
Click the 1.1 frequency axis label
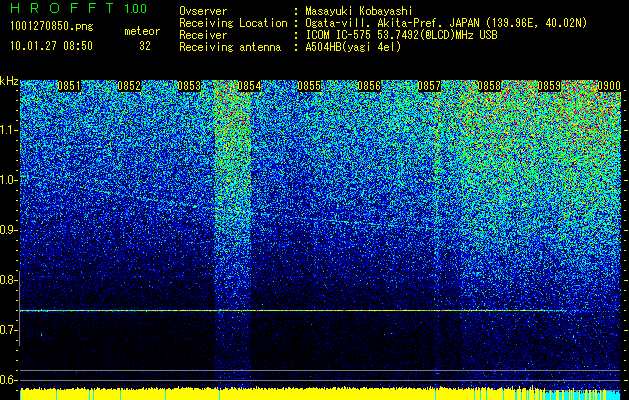[8, 130]
